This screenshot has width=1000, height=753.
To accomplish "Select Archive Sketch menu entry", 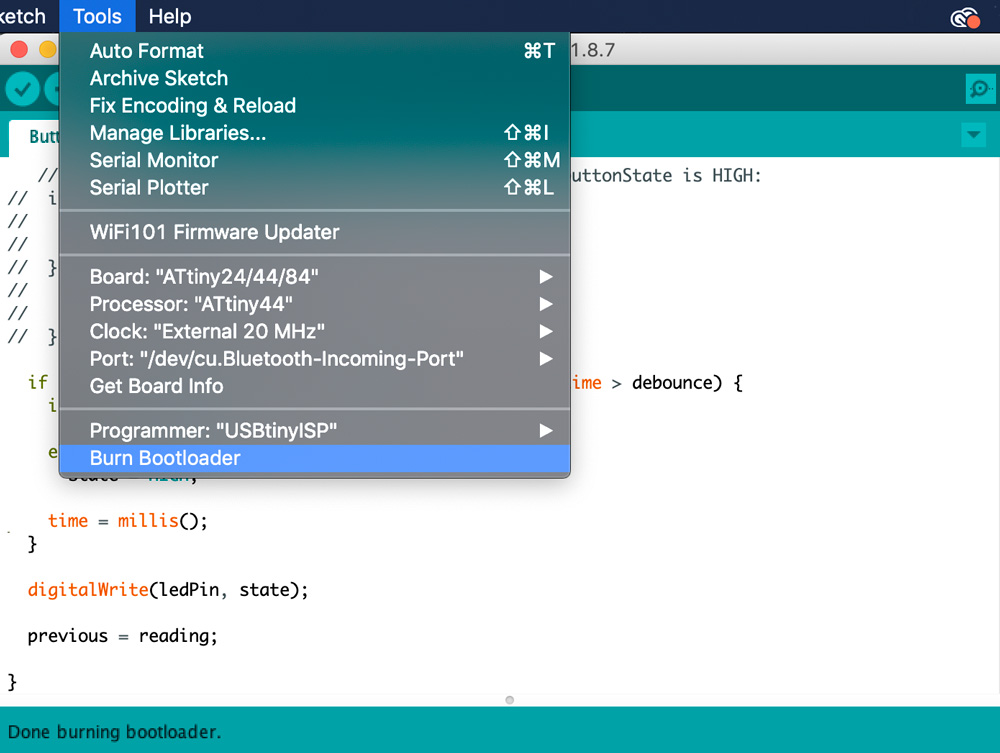I will [x=314, y=78].
